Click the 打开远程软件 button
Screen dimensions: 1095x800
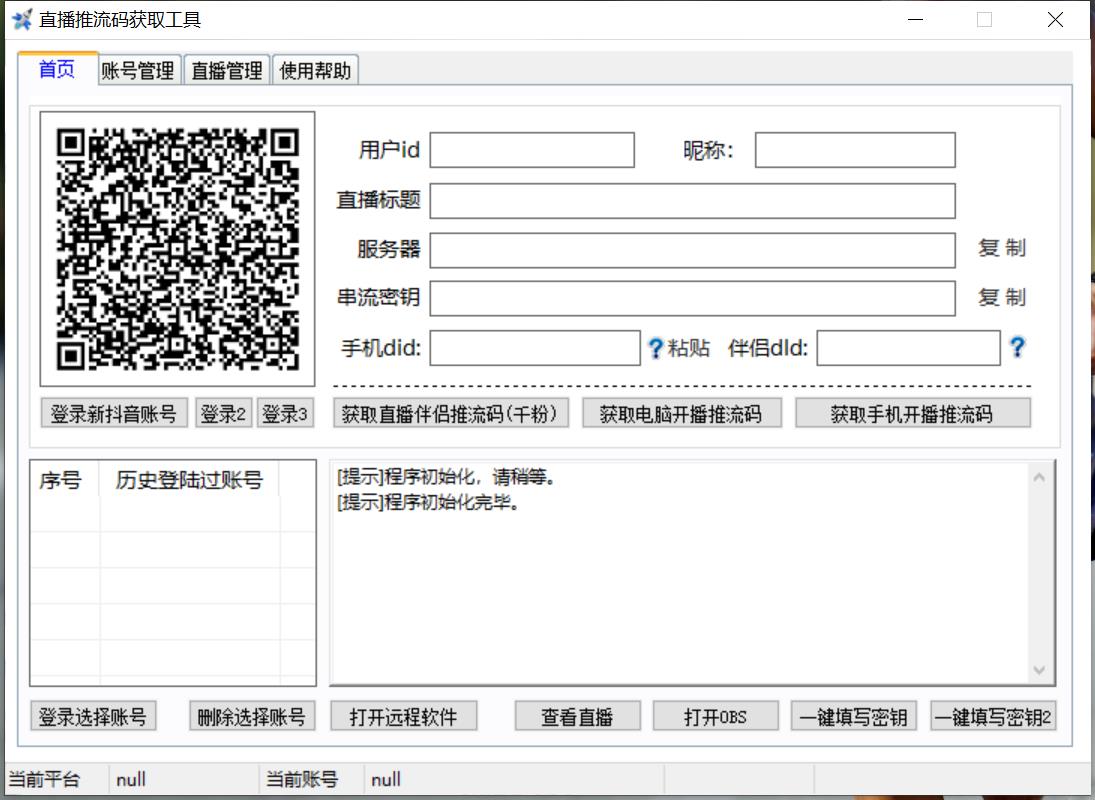coord(404,716)
